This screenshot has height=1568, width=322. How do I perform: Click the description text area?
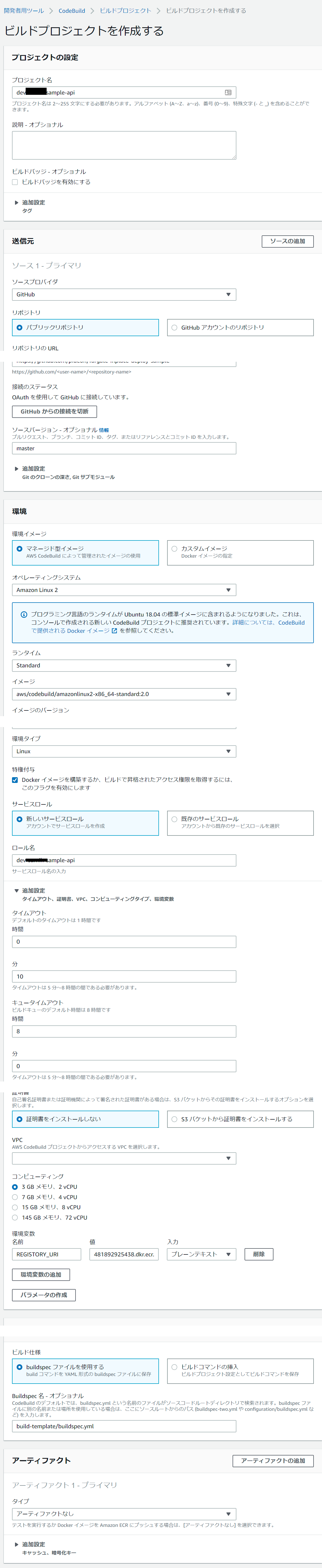click(x=124, y=145)
